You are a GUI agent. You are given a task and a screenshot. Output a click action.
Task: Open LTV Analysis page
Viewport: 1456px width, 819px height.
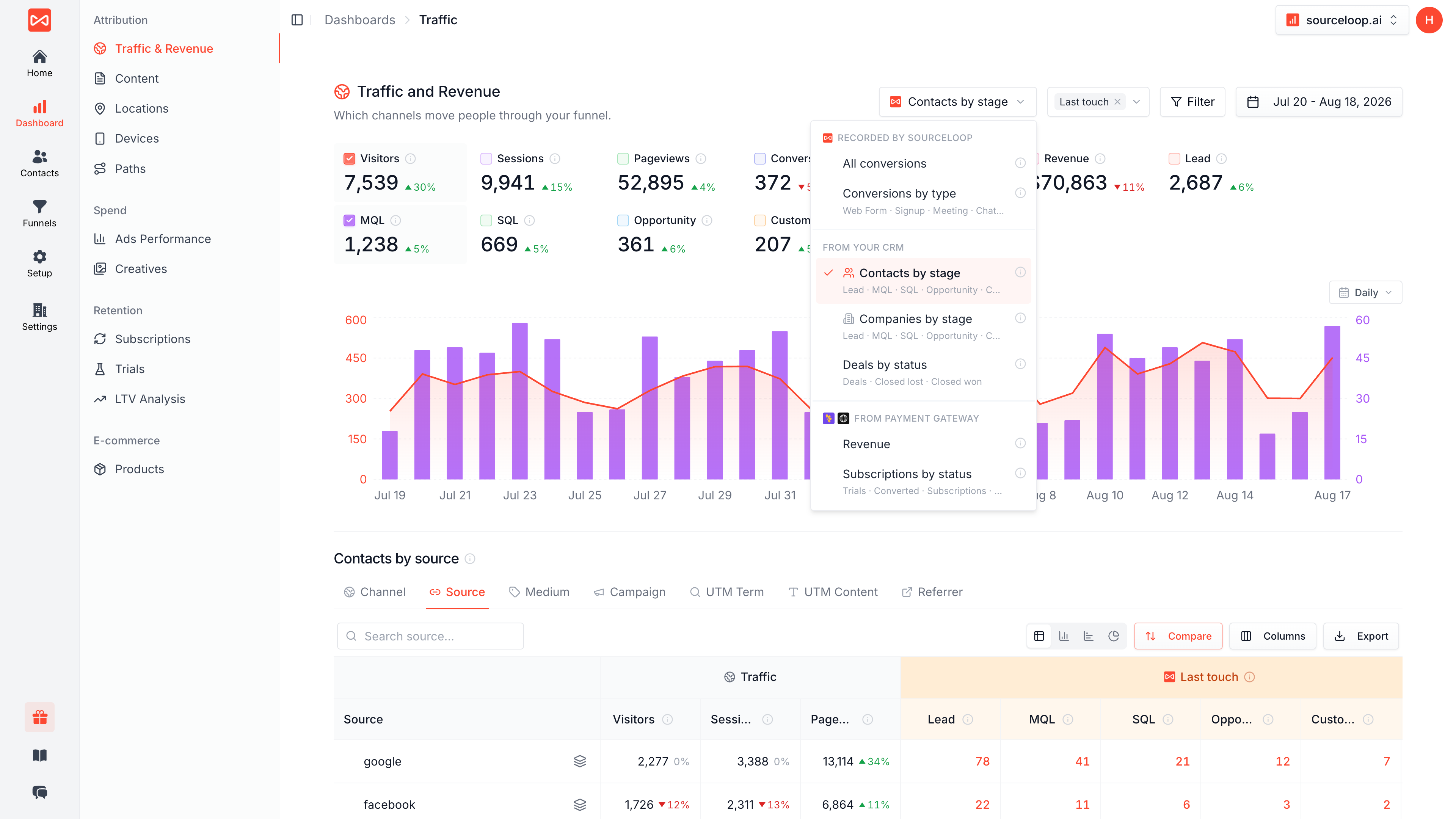[x=150, y=399]
